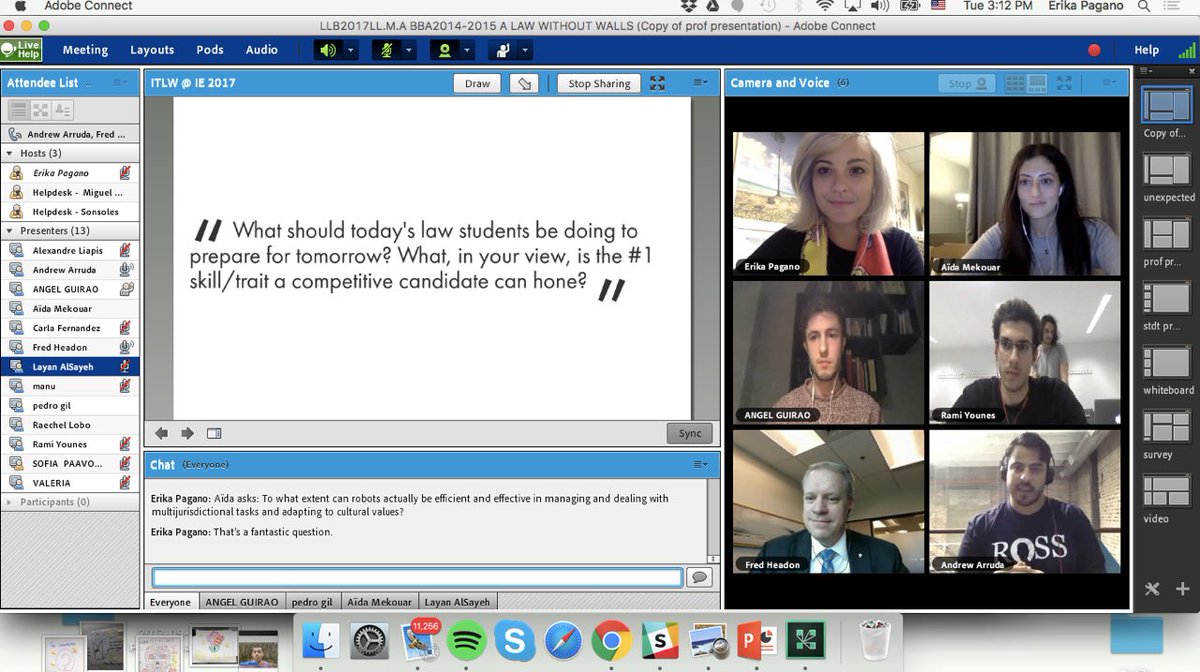This screenshot has width=1200, height=672.
Task: Click Stop webcam button in Camera pod
Action: tap(967, 83)
